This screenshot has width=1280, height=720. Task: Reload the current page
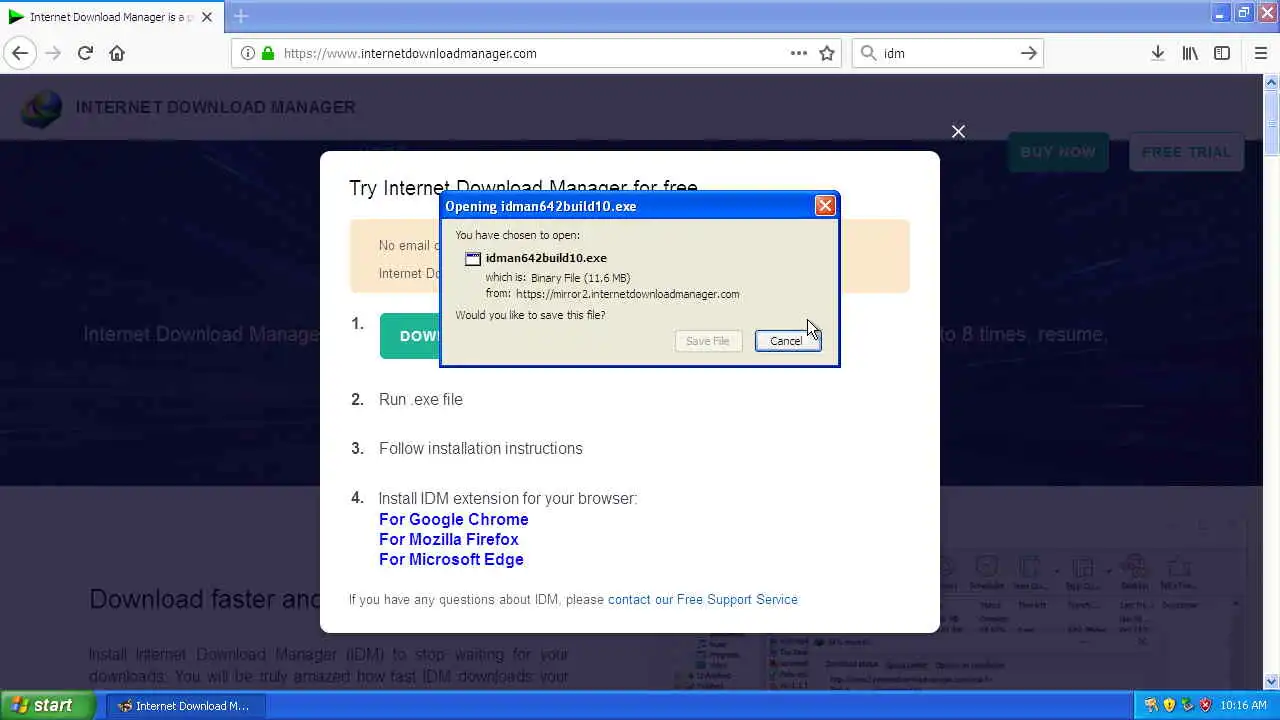[x=85, y=53]
